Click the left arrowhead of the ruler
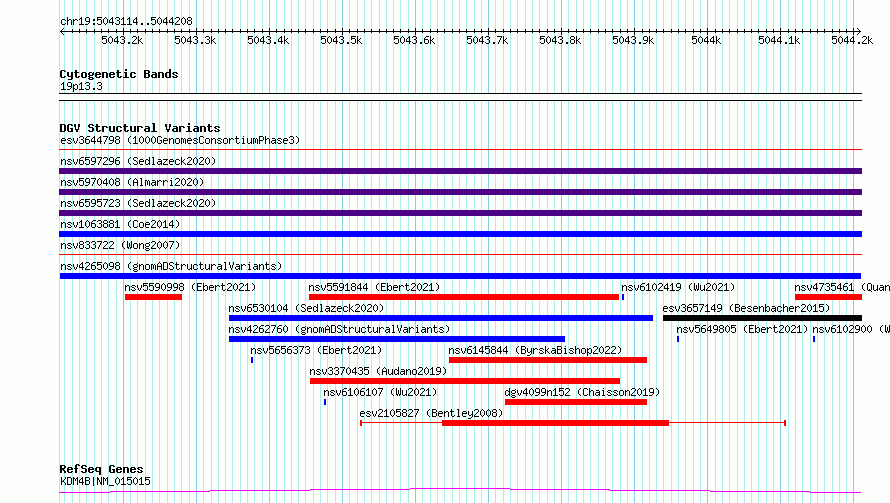This screenshot has height=503, width=890. pos(62,31)
